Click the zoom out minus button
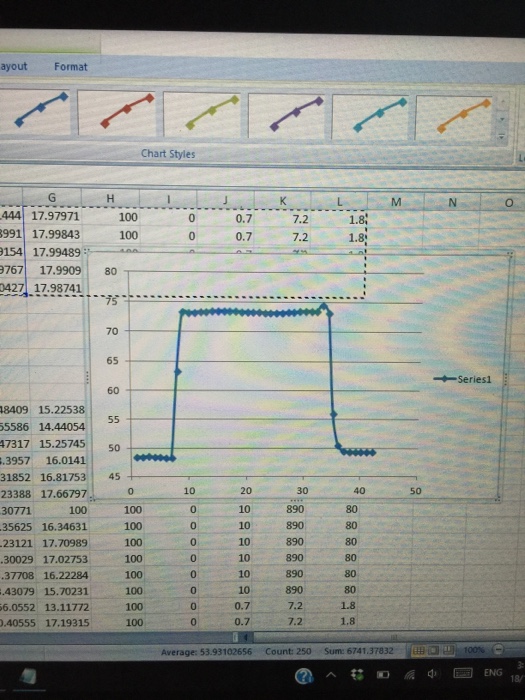 499,650
